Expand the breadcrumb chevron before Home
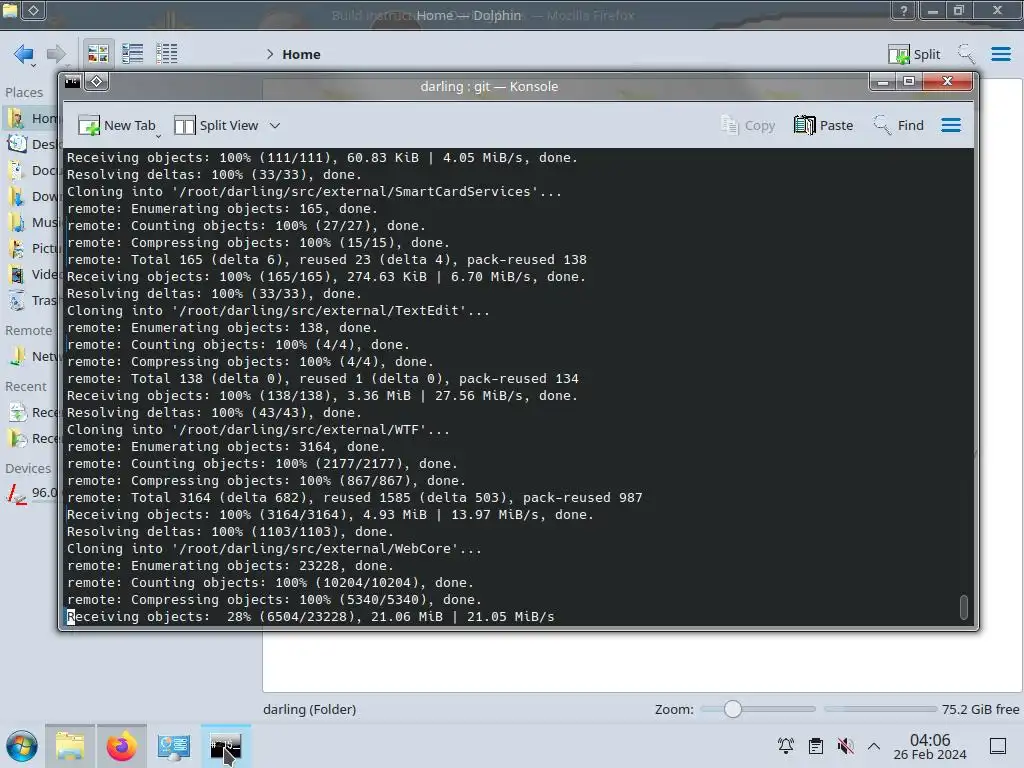This screenshot has height=768, width=1024. (x=270, y=54)
